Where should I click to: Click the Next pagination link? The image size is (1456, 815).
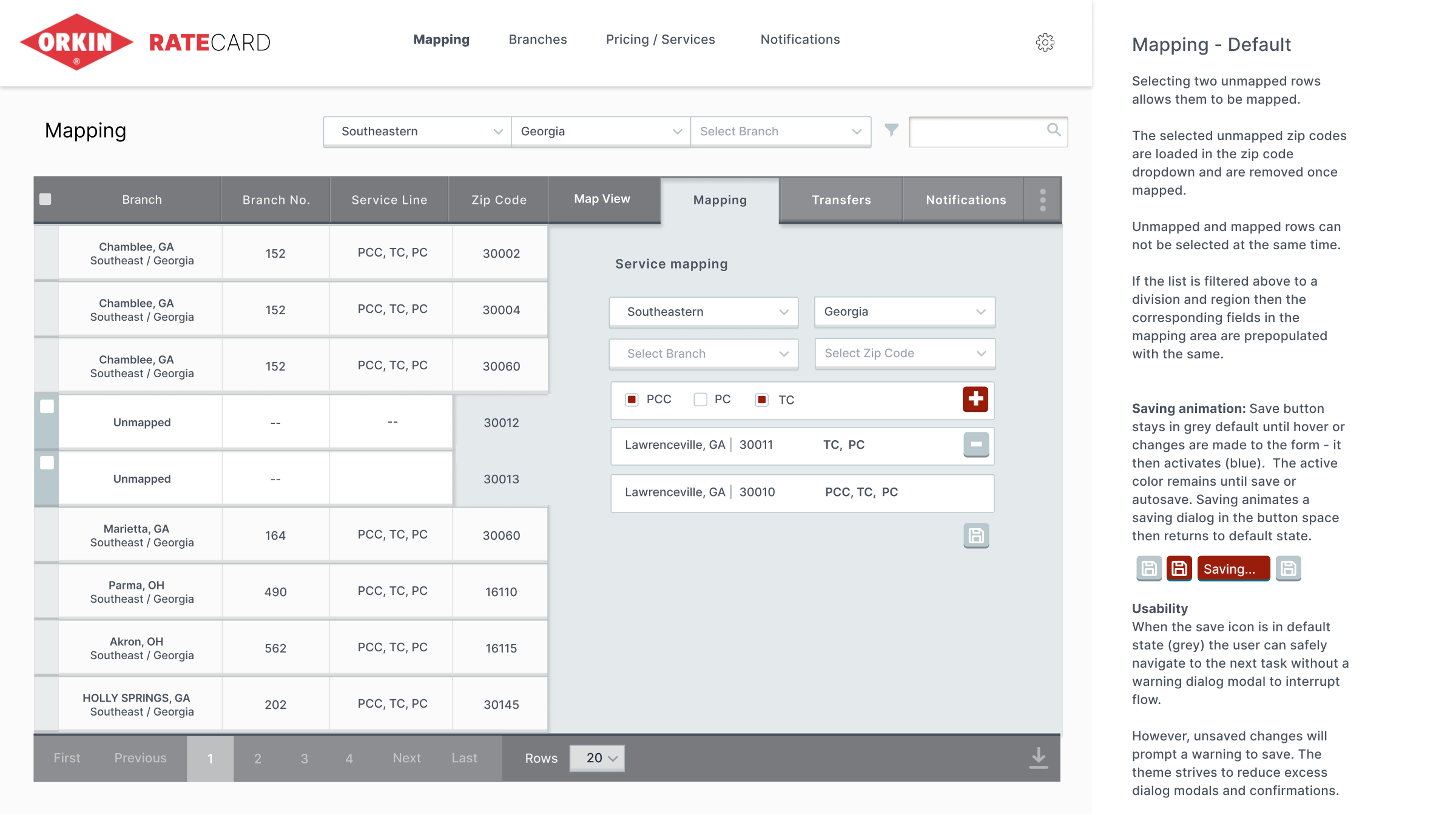coord(406,758)
